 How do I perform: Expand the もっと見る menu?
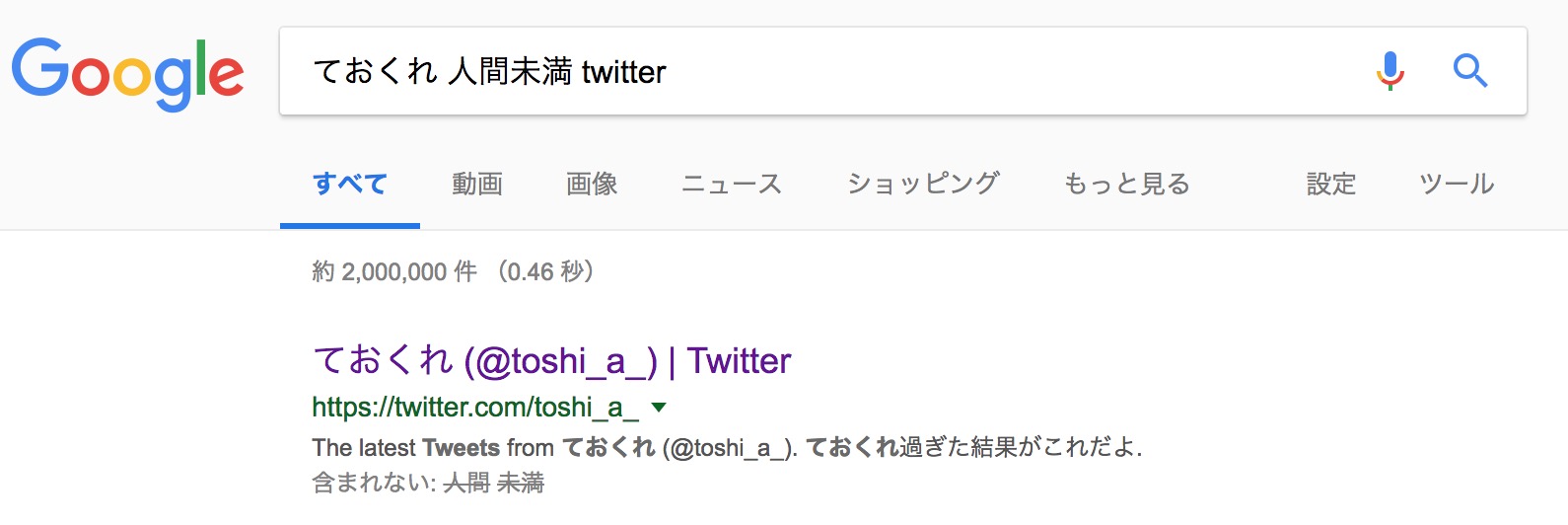(x=1126, y=185)
